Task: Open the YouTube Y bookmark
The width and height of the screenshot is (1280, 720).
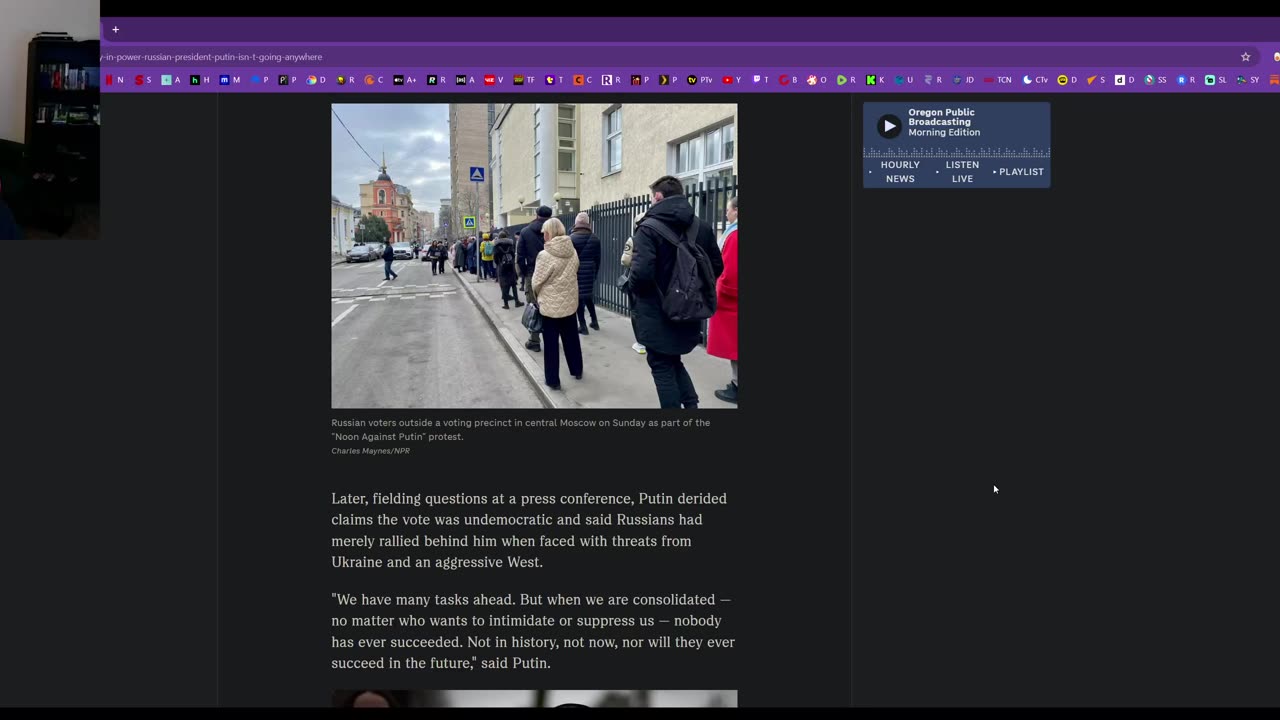Action: coord(732,80)
